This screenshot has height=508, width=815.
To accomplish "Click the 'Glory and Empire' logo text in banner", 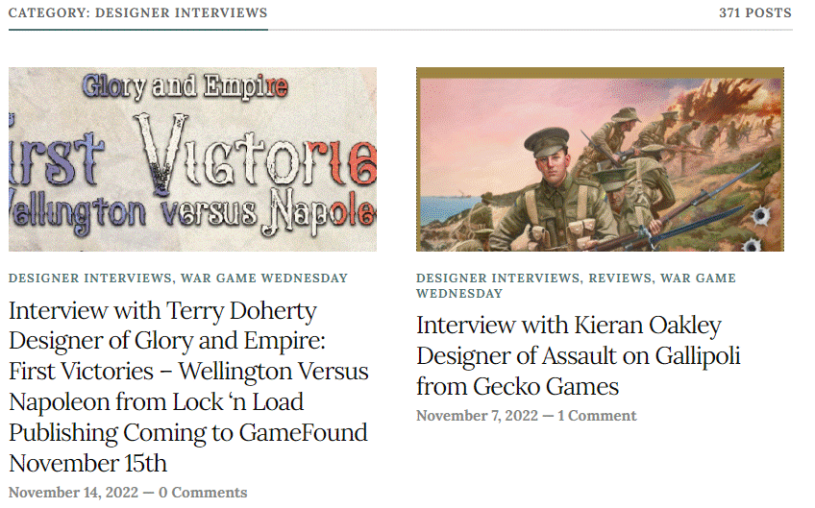I will [185, 86].
